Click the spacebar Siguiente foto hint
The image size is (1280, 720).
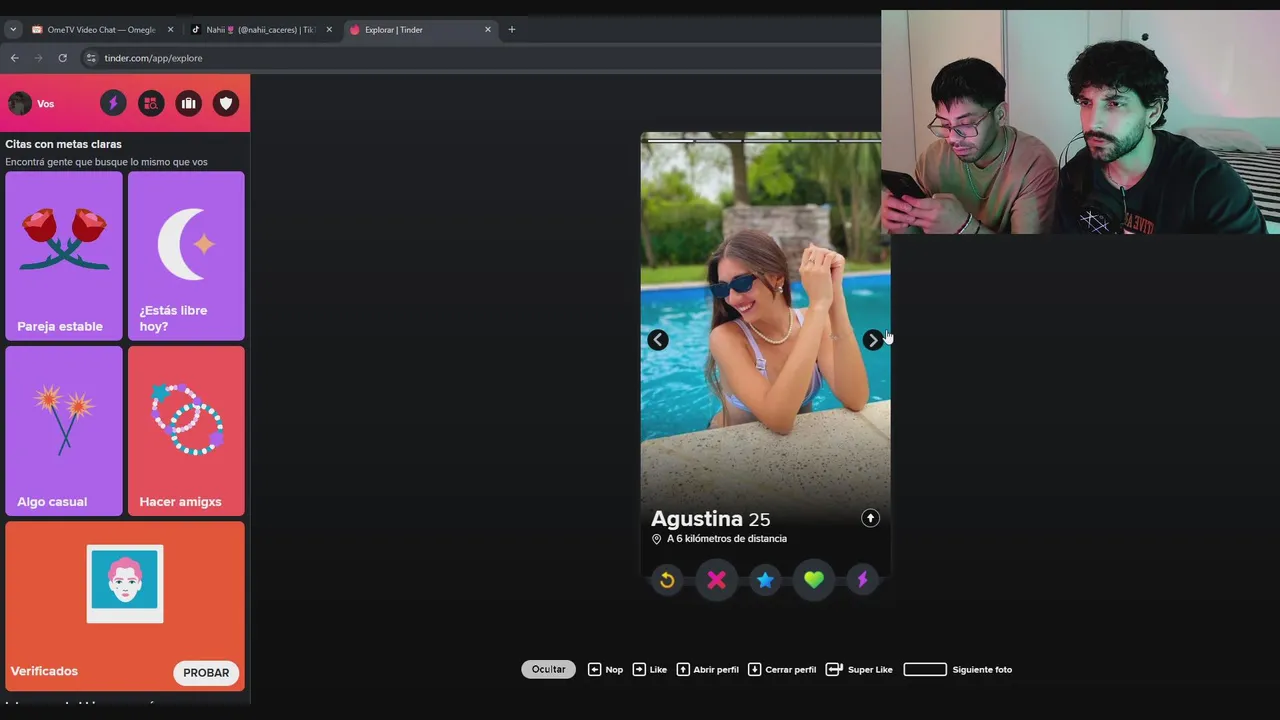tap(957, 670)
